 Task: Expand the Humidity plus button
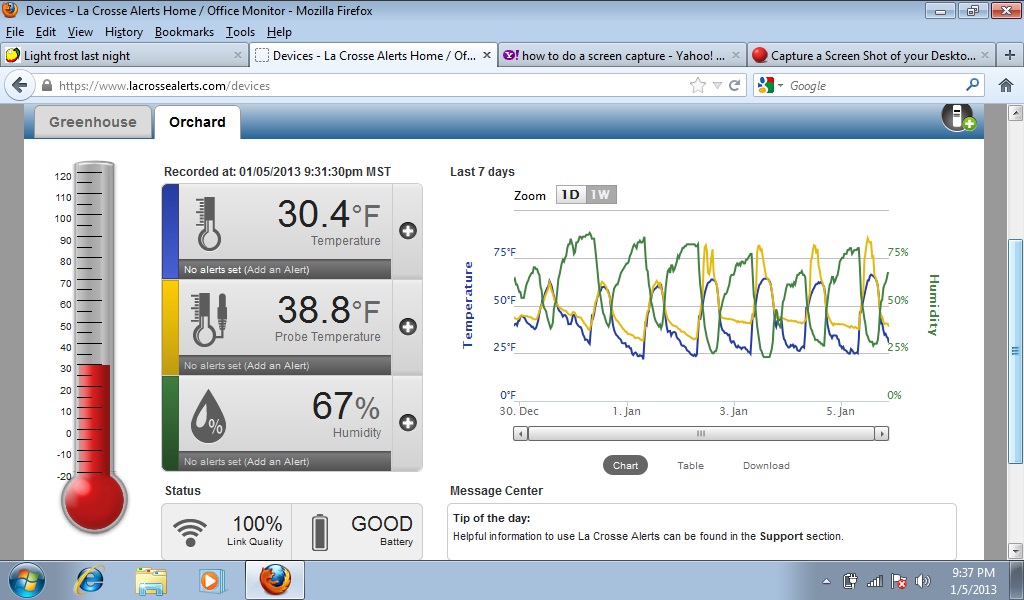408,422
